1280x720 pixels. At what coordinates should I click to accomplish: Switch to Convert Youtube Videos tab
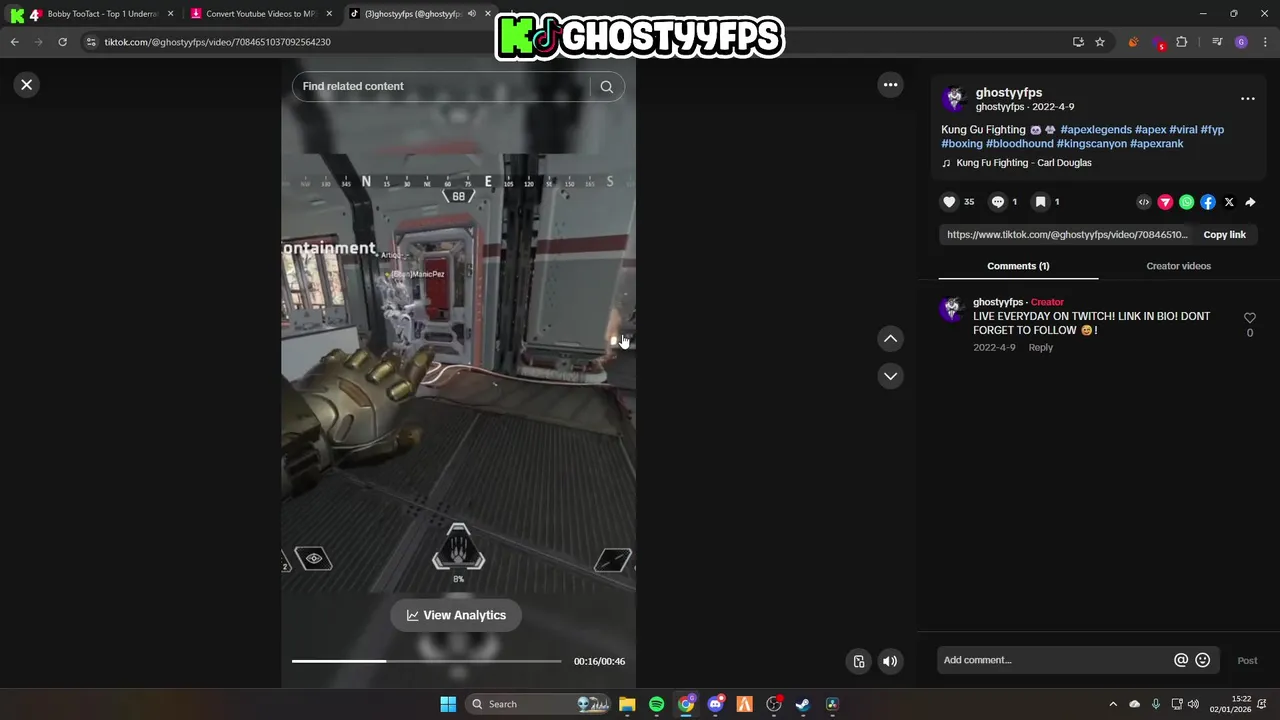pyautogui.click(x=261, y=14)
